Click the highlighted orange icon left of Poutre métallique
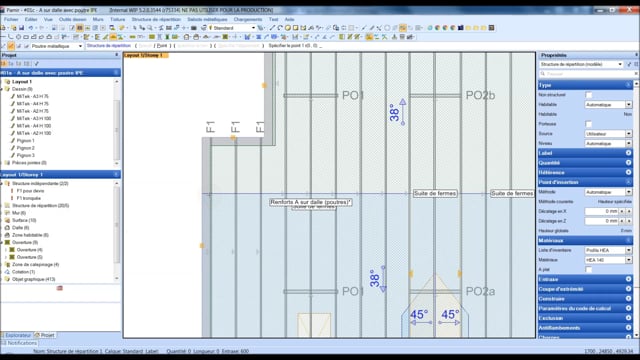This screenshot has height=360, width=640. [x=11, y=46]
